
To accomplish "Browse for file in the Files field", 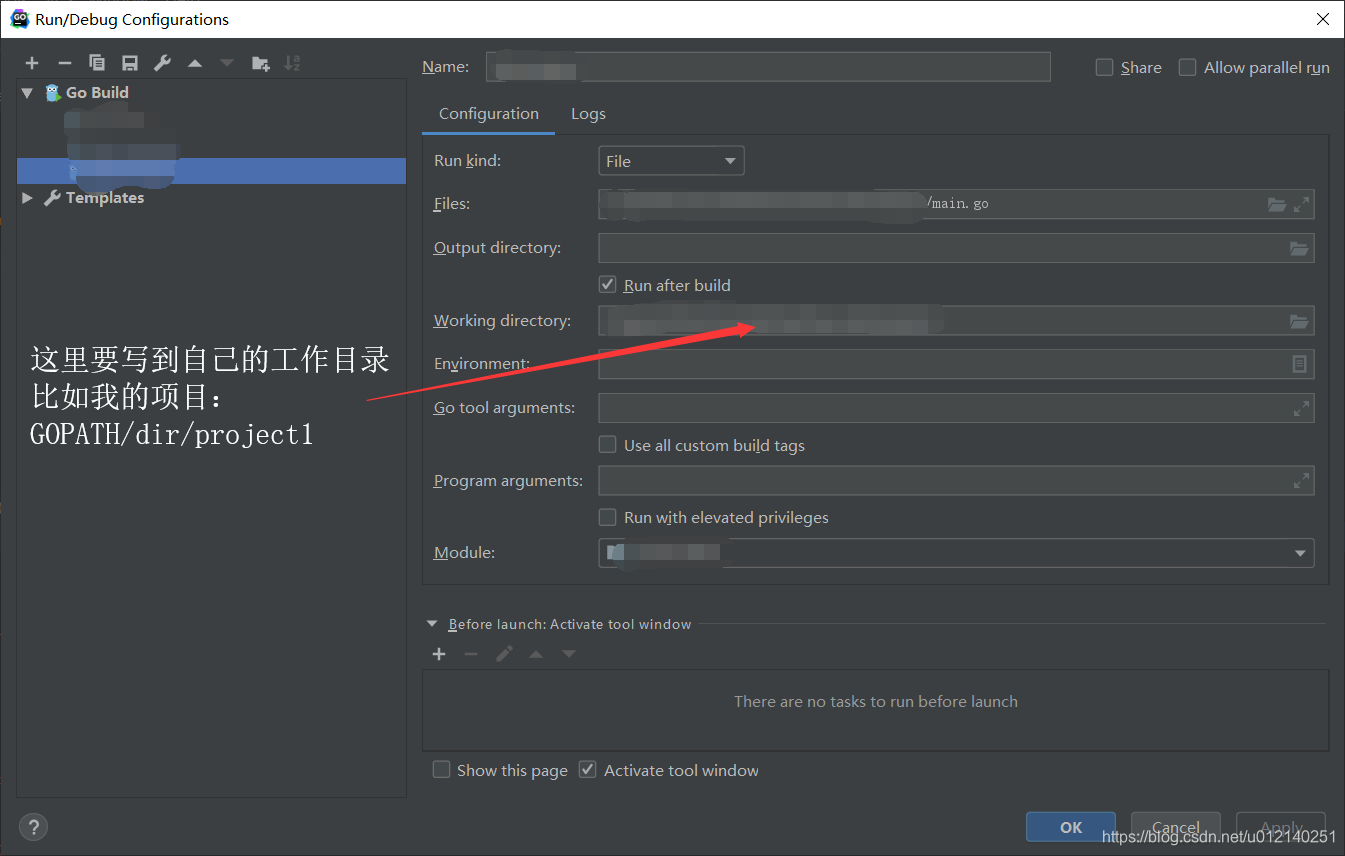I will (1277, 204).
